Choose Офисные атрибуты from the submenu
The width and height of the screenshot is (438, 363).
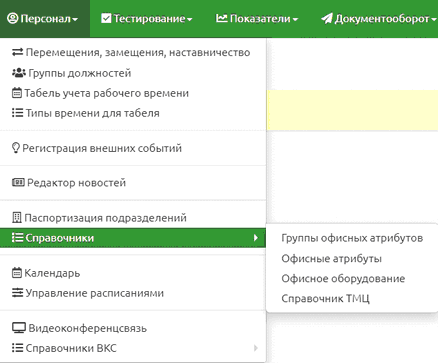point(352,258)
